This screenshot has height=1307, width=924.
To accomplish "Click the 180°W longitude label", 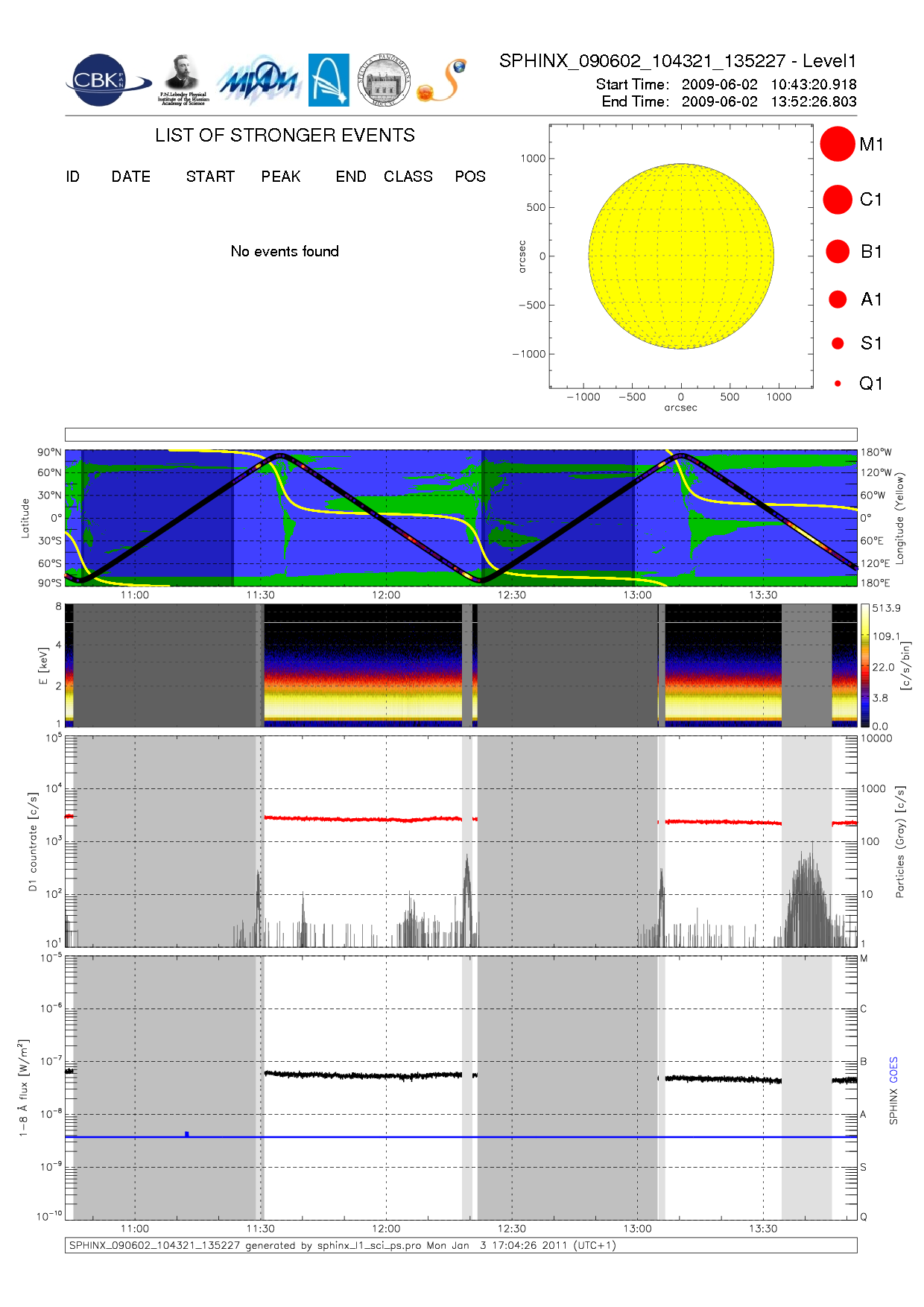I will coord(876,452).
